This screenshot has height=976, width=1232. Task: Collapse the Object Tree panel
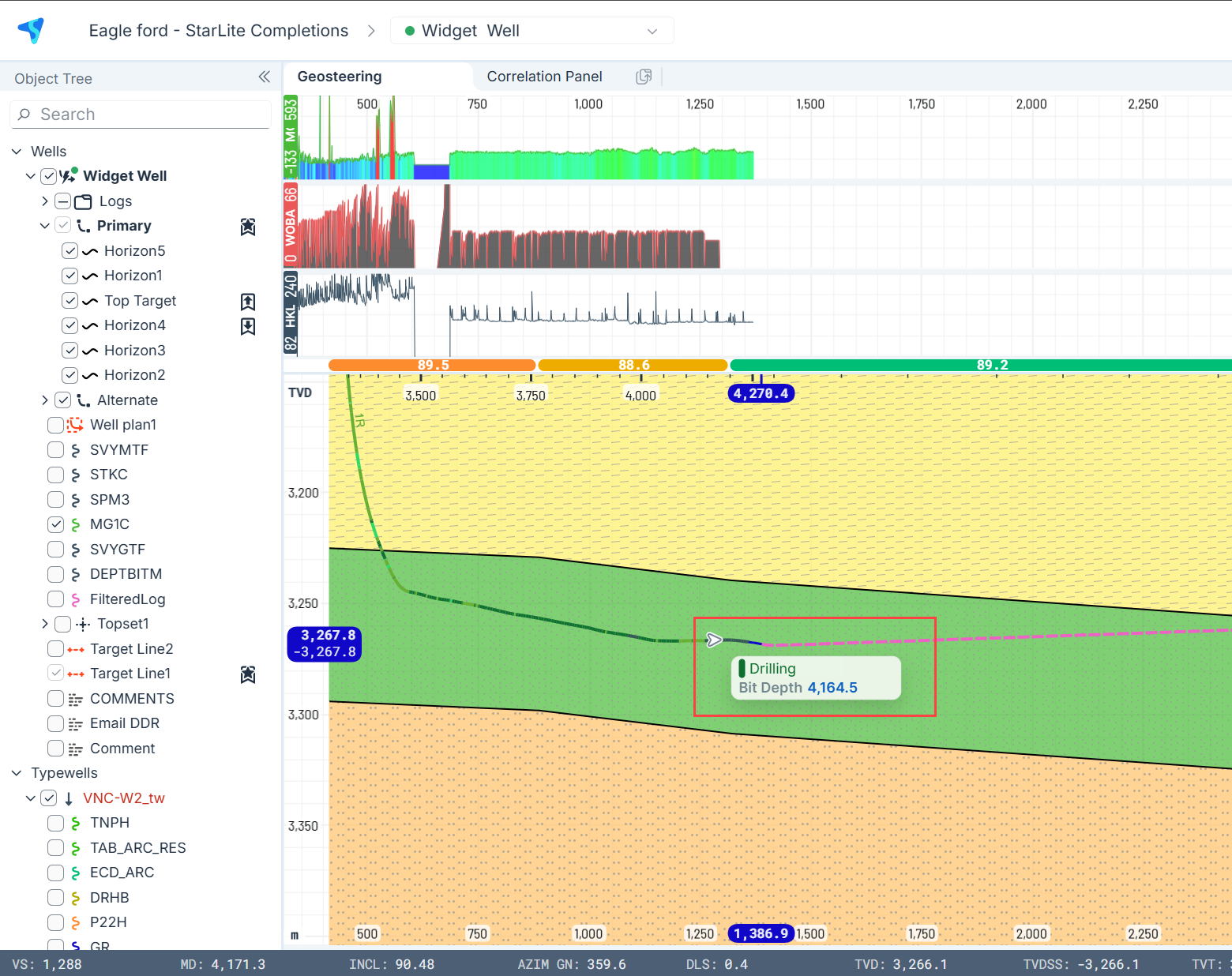pos(264,77)
